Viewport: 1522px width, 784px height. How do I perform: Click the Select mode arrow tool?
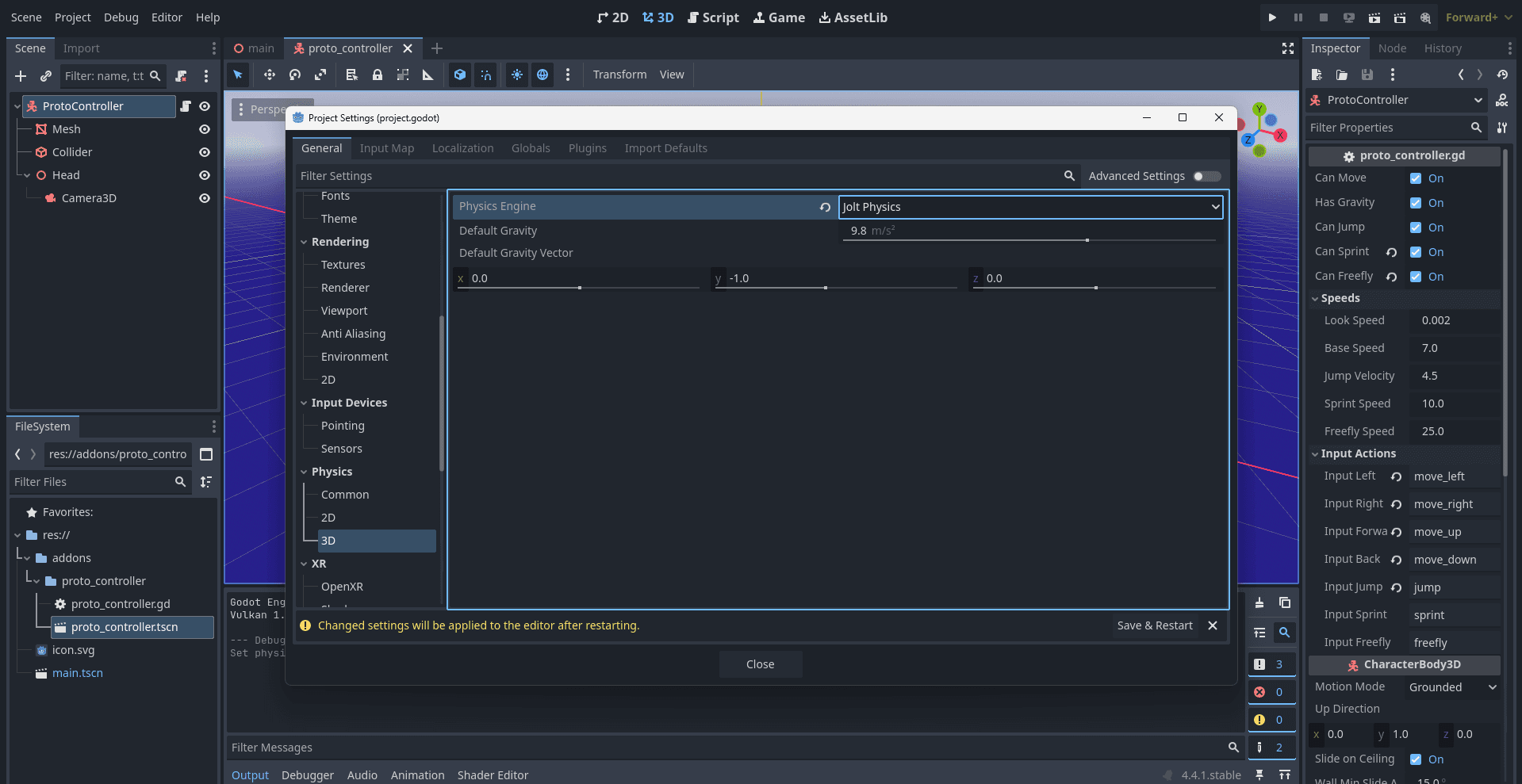click(238, 75)
